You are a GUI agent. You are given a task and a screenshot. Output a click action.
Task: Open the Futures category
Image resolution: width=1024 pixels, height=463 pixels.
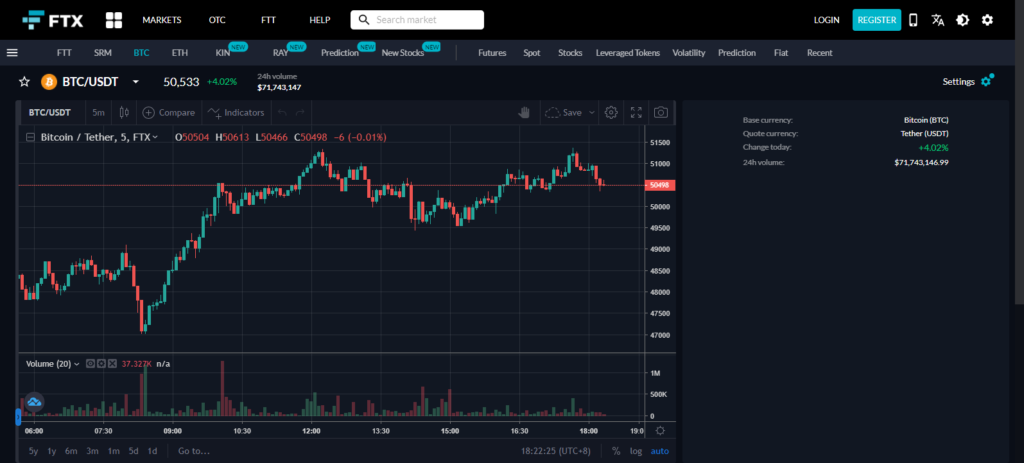tap(492, 53)
